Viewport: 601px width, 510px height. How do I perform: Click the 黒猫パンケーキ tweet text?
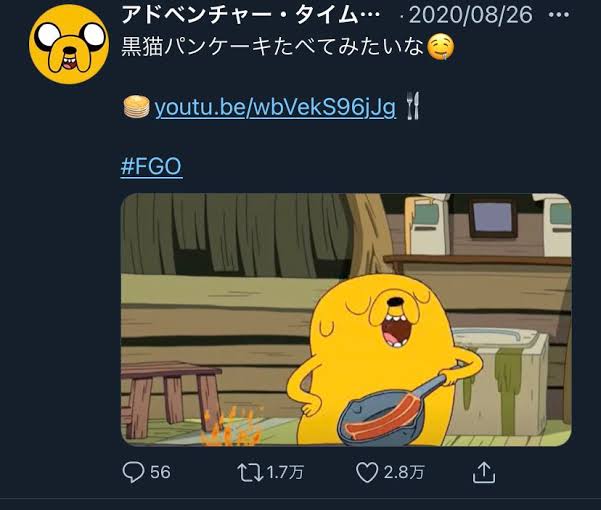click(271, 48)
